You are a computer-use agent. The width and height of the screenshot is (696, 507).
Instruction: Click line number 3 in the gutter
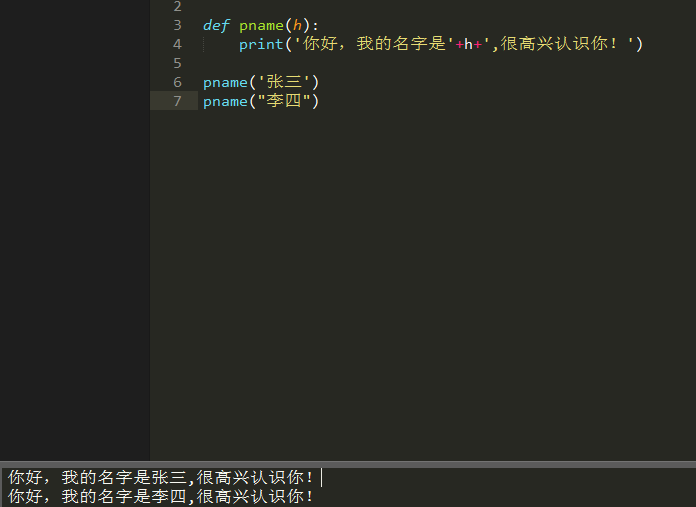[x=178, y=25]
